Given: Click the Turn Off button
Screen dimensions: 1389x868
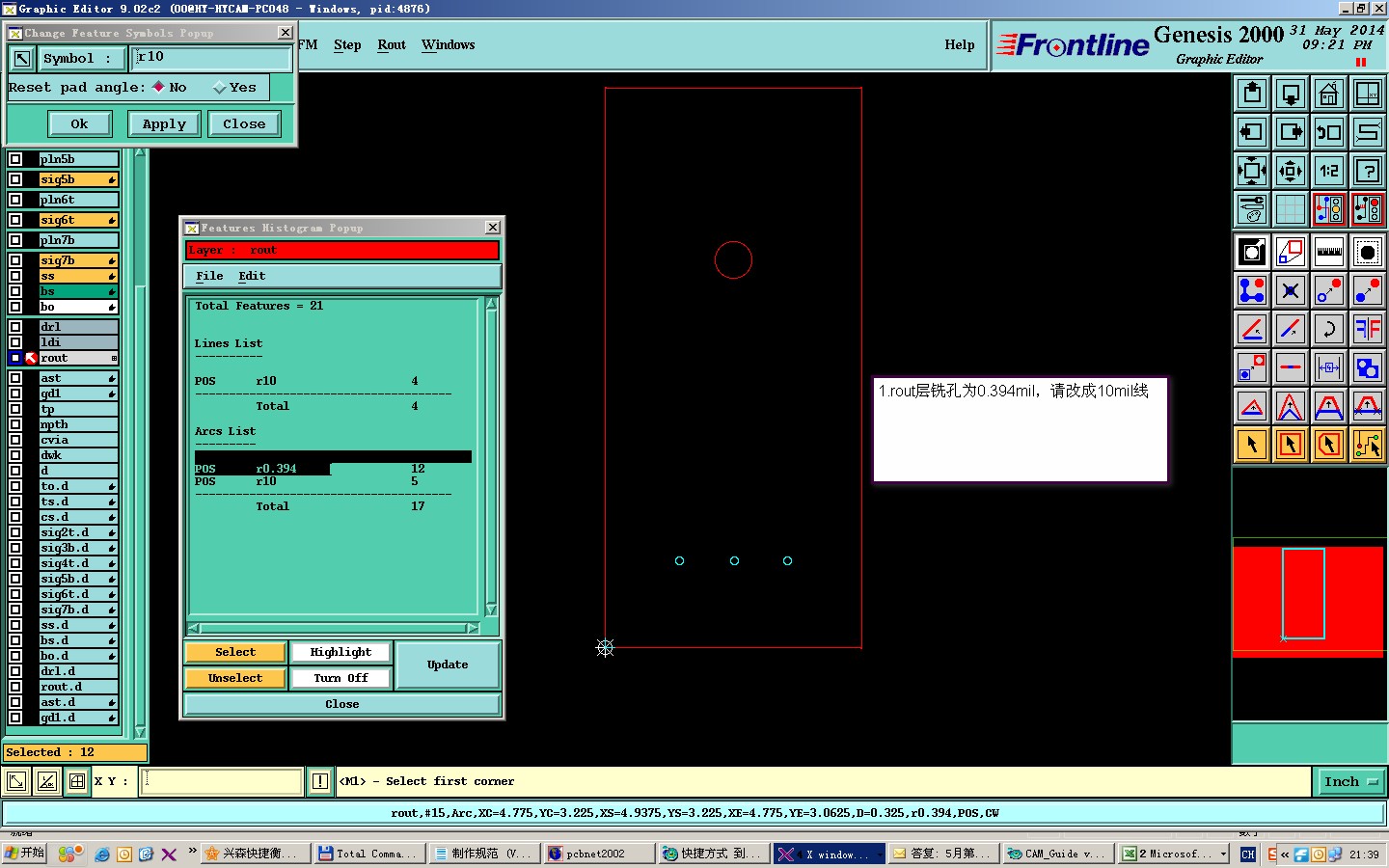Looking at the screenshot, I should [340, 678].
